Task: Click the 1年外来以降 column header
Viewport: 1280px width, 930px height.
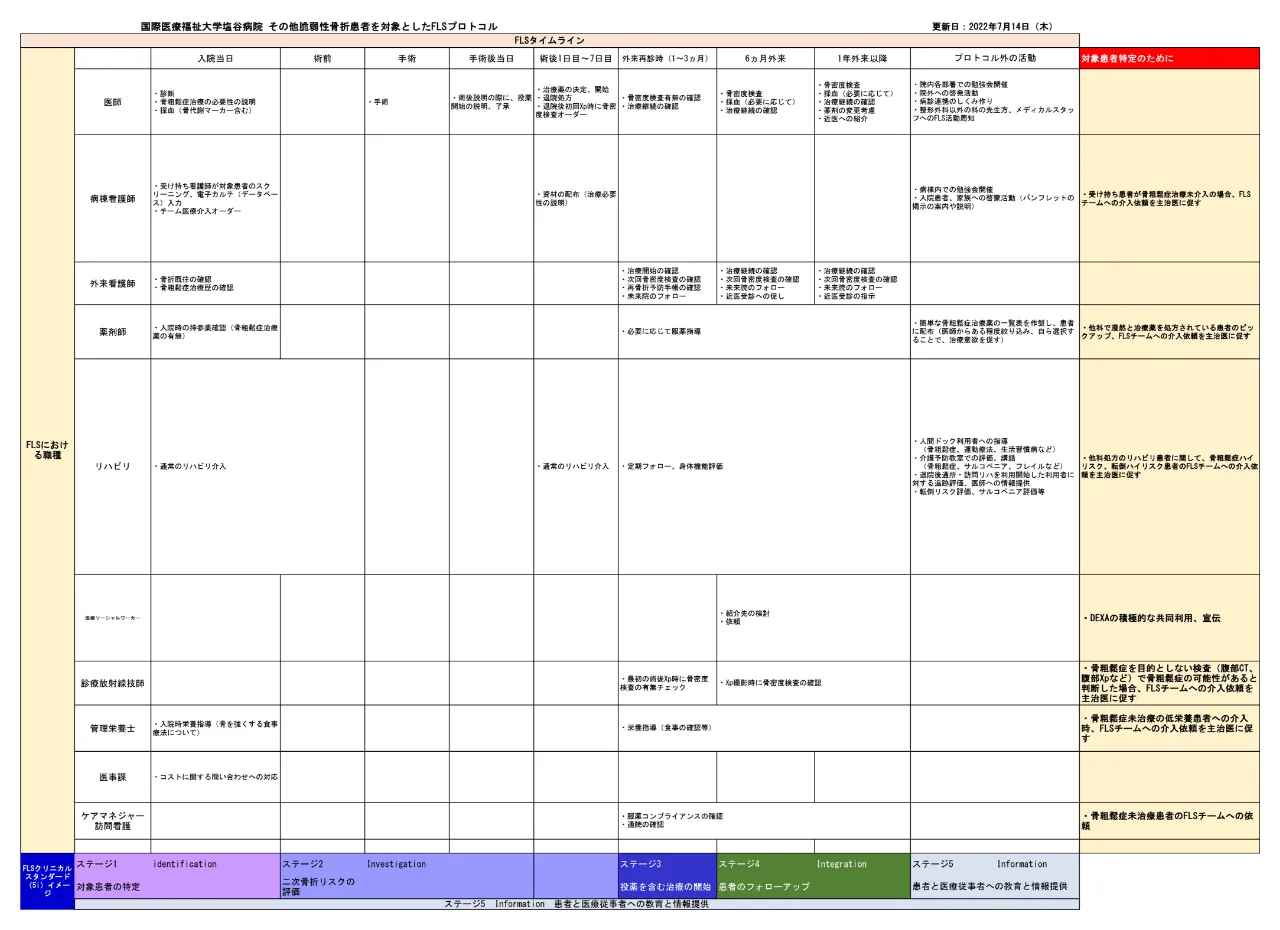Action: pos(861,59)
